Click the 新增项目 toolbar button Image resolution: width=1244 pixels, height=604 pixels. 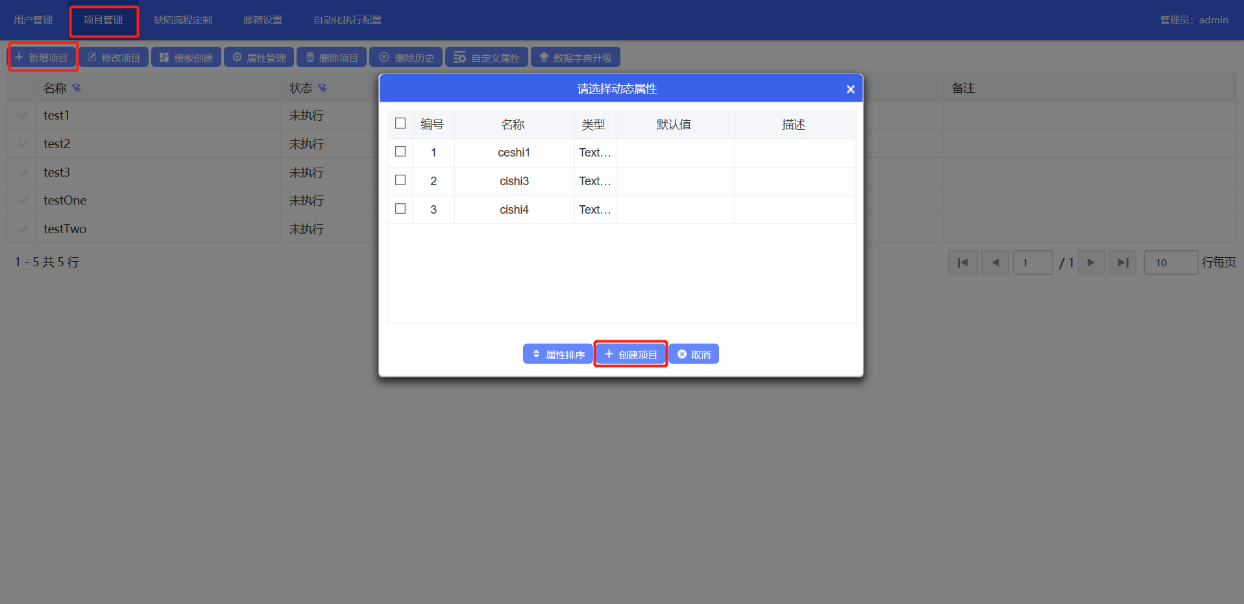coord(42,58)
